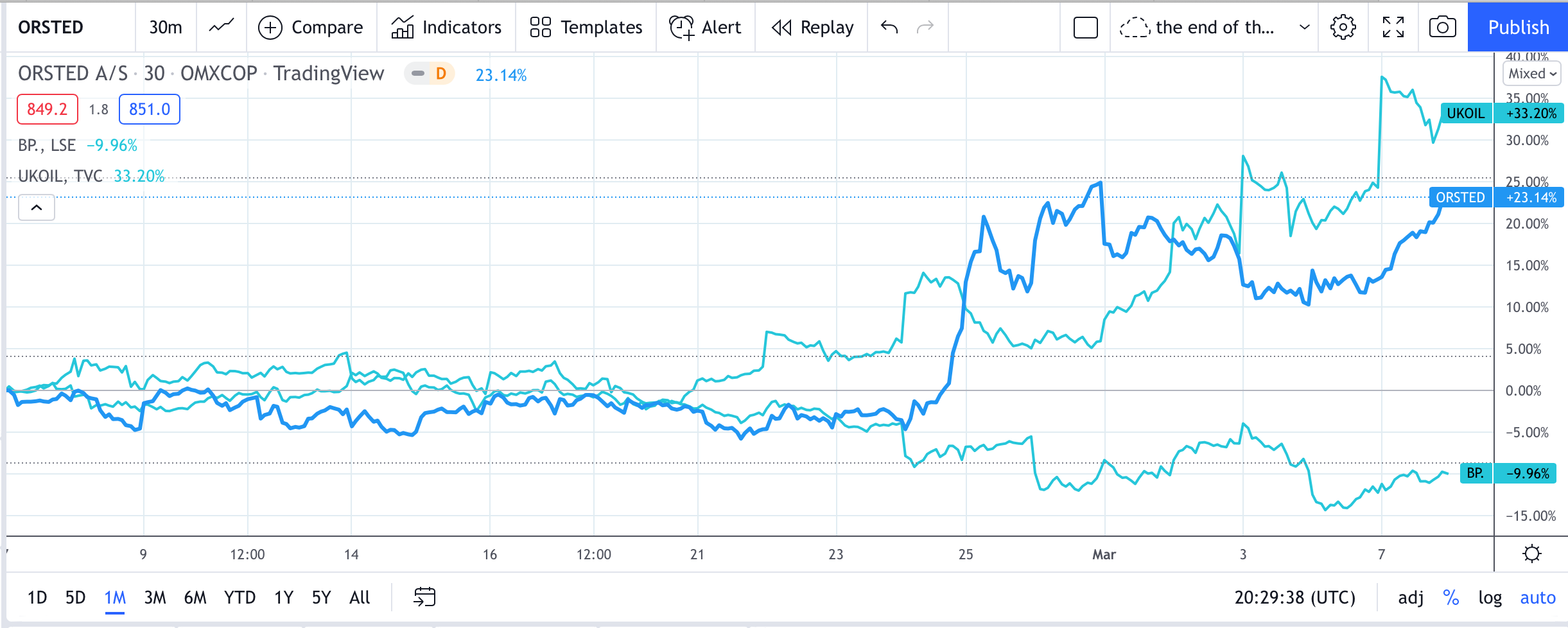Select YTD time range
This screenshot has width=1568, height=628.
[240, 598]
